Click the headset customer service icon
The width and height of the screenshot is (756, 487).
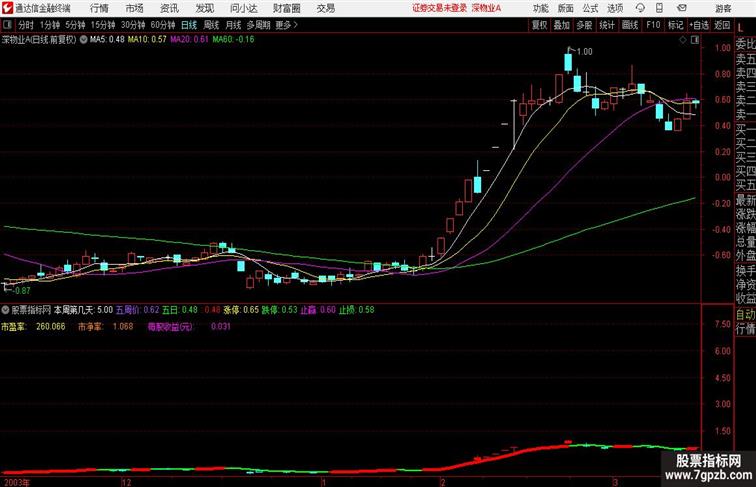[640, 8]
